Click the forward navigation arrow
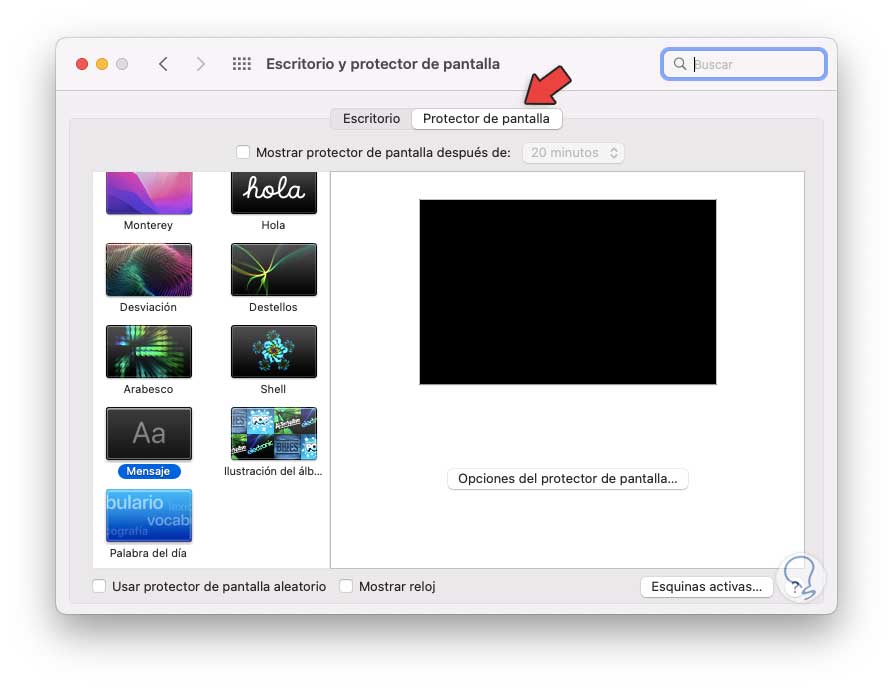 click(200, 64)
